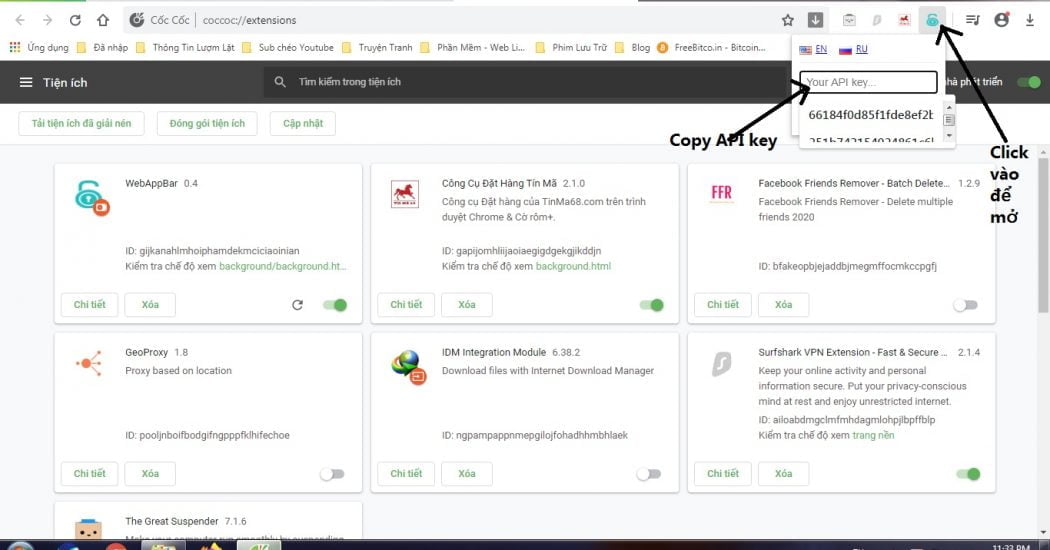Click the Cập nhật button

pyautogui.click(x=303, y=123)
